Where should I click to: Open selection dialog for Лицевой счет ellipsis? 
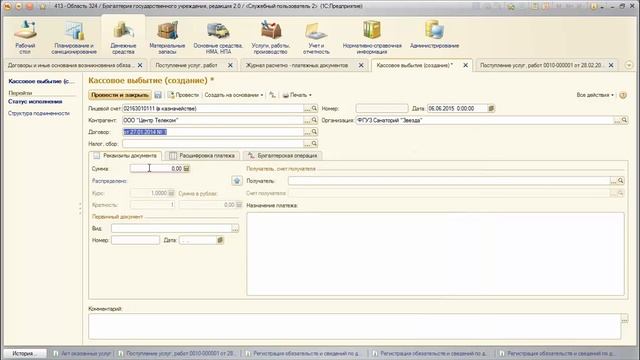pyautogui.click(x=307, y=109)
